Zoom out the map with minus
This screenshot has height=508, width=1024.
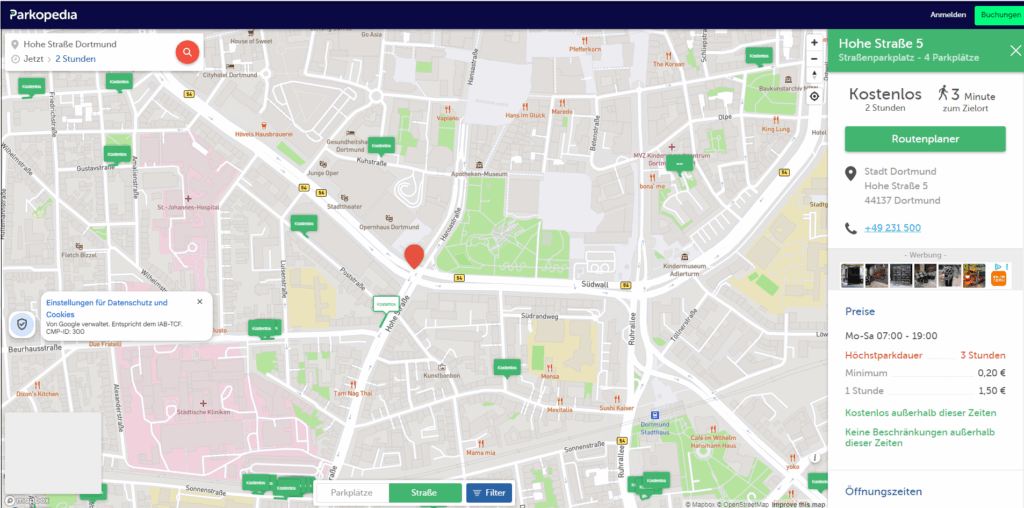point(814,60)
